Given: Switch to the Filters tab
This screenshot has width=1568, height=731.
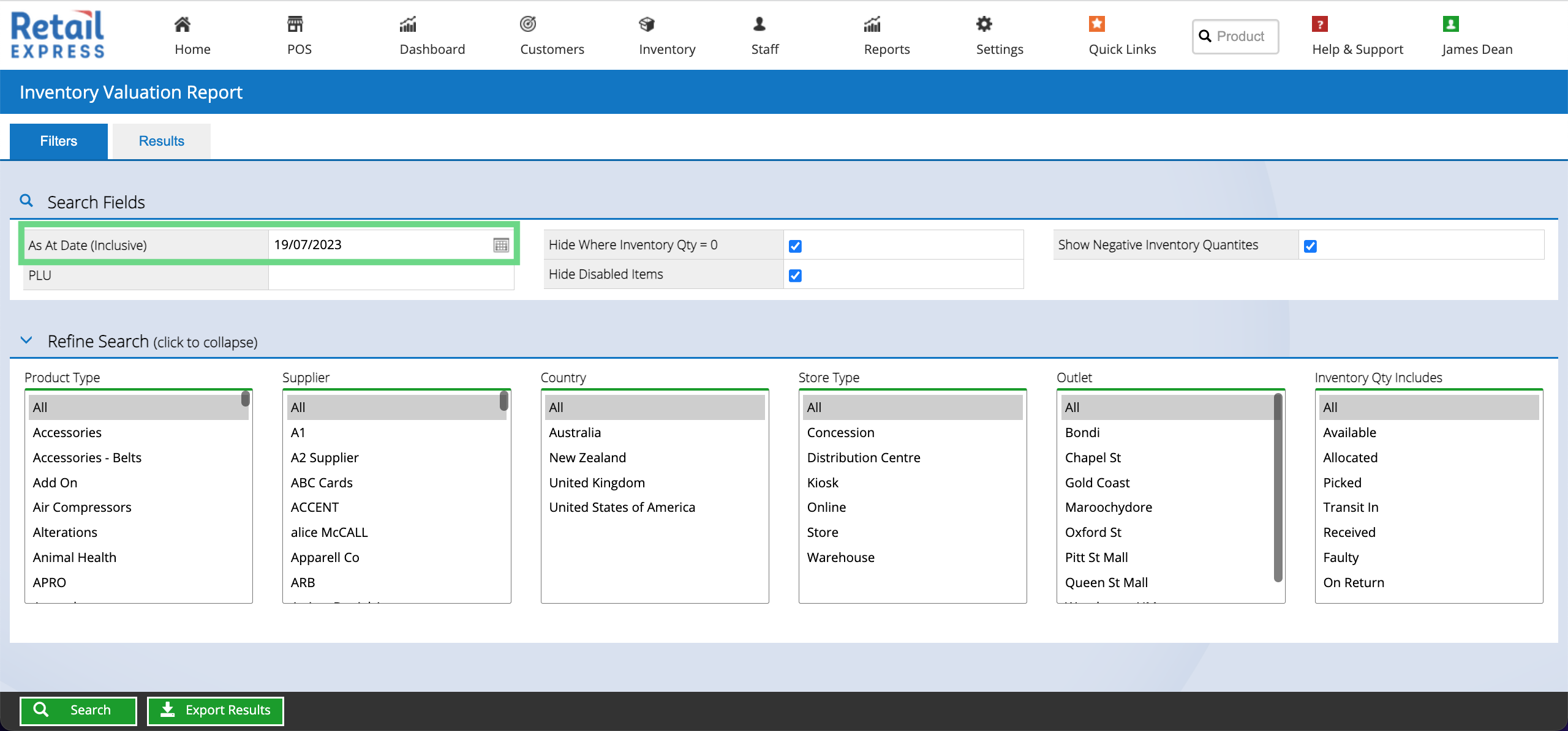Looking at the screenshot, I should [59, 141].
